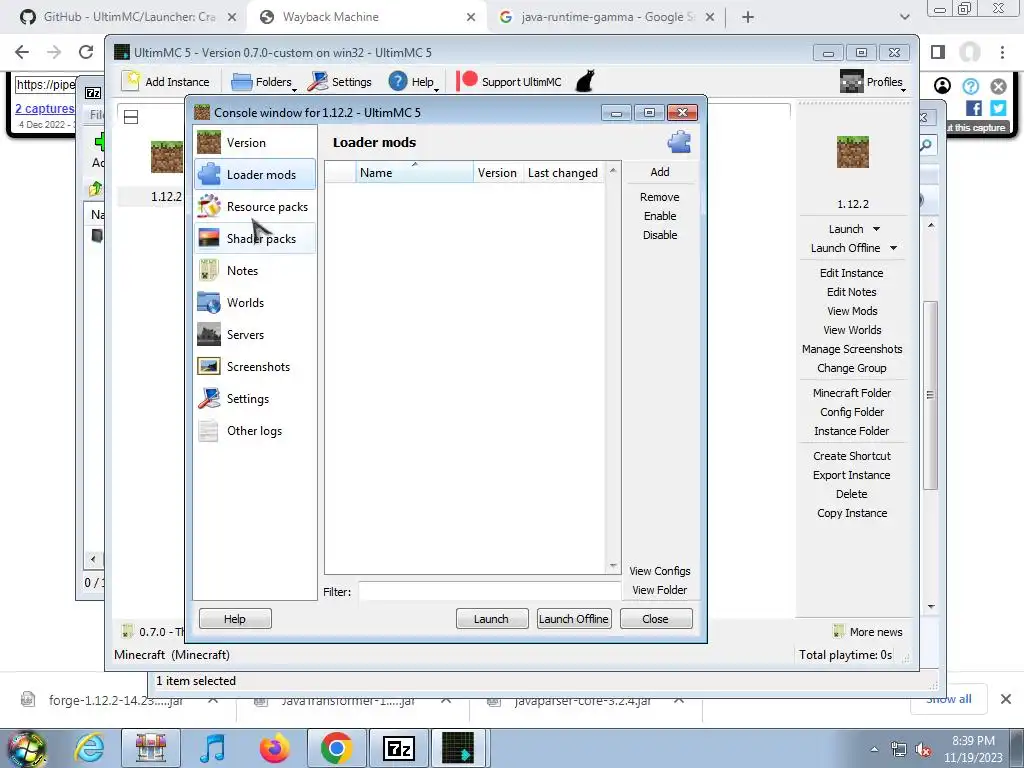Open instance Settings wrench icon in sidebar
1024x768 pixels.
tap(209, 398)
